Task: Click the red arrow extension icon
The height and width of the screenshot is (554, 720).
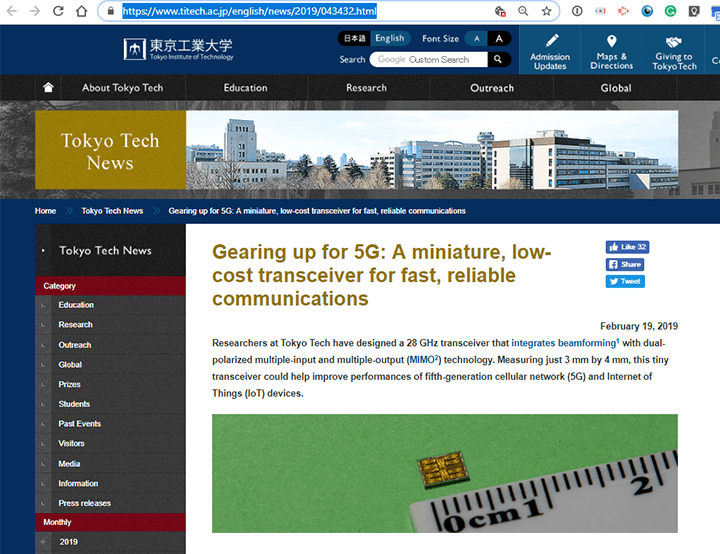Action: pos(623,11)
